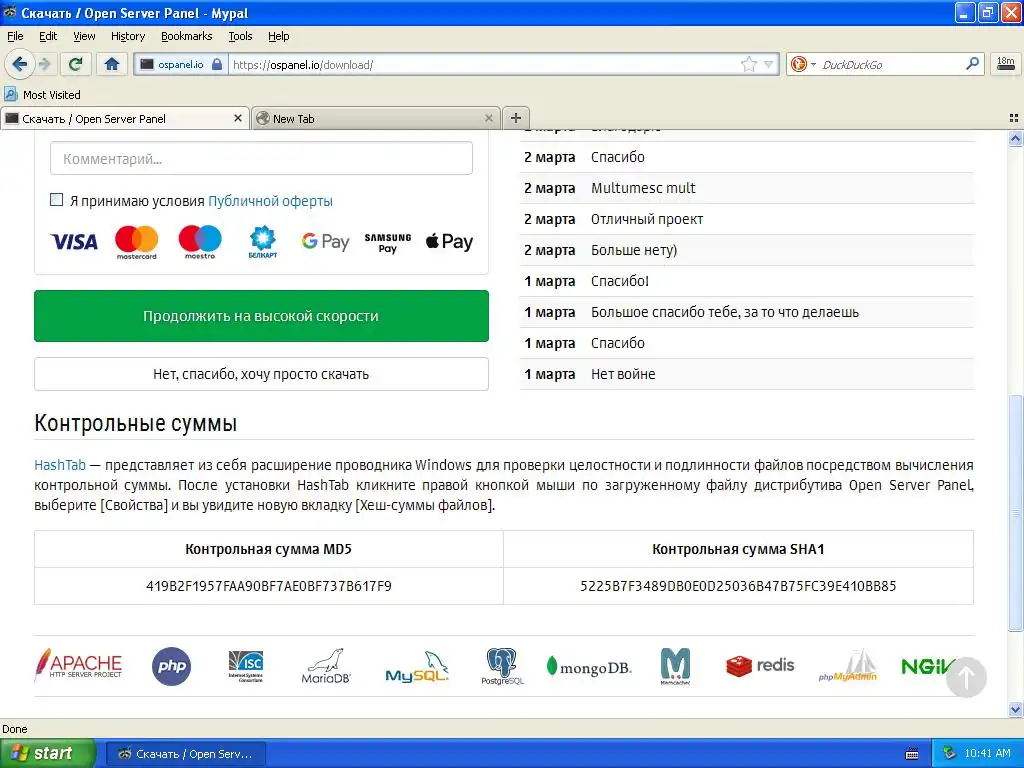Screen dimensions: 1024x768
Task: Click the MD5 checksum value
Action: 269,586
